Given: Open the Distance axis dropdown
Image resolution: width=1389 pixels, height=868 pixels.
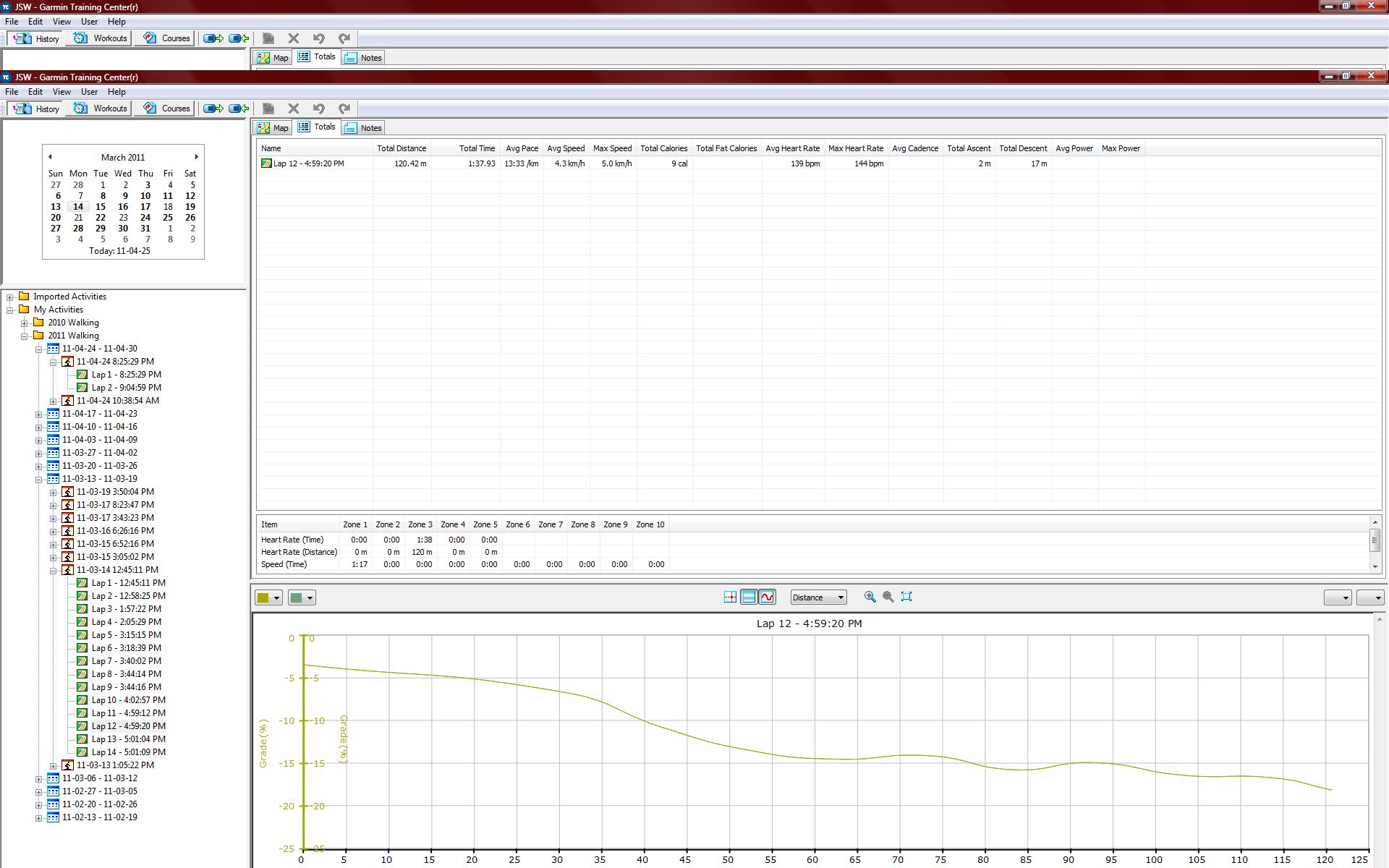Looking at the screenshot, I should [x=818, y=597].
